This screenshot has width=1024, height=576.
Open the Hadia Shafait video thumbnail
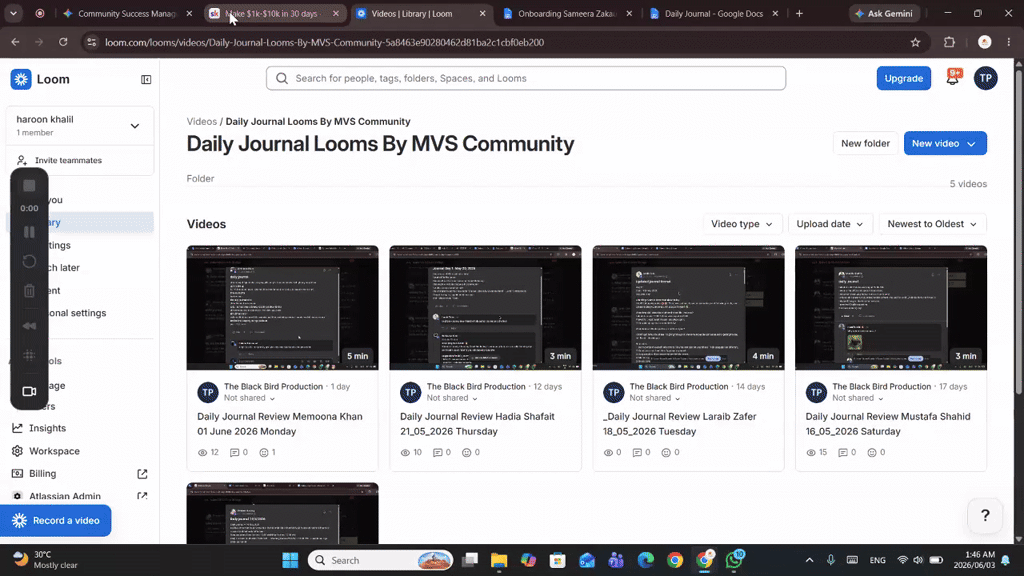pos(485,308)
